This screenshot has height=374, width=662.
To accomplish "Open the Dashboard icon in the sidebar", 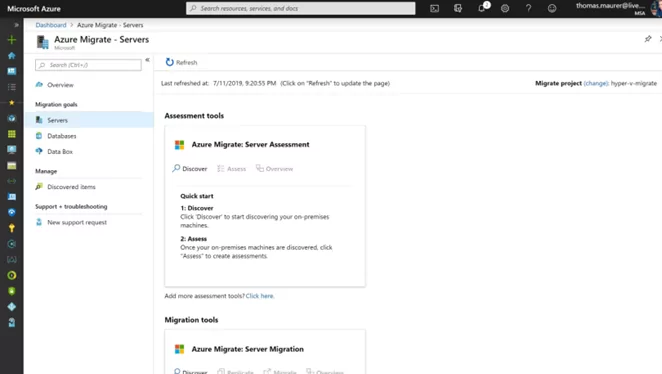I will pyautogui.click(x=12, y=71).
